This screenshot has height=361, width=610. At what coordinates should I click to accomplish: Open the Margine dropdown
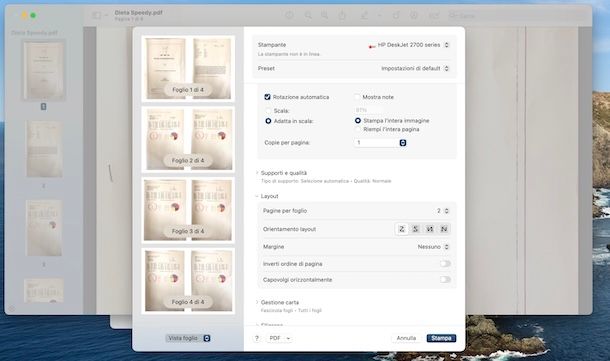433,247
